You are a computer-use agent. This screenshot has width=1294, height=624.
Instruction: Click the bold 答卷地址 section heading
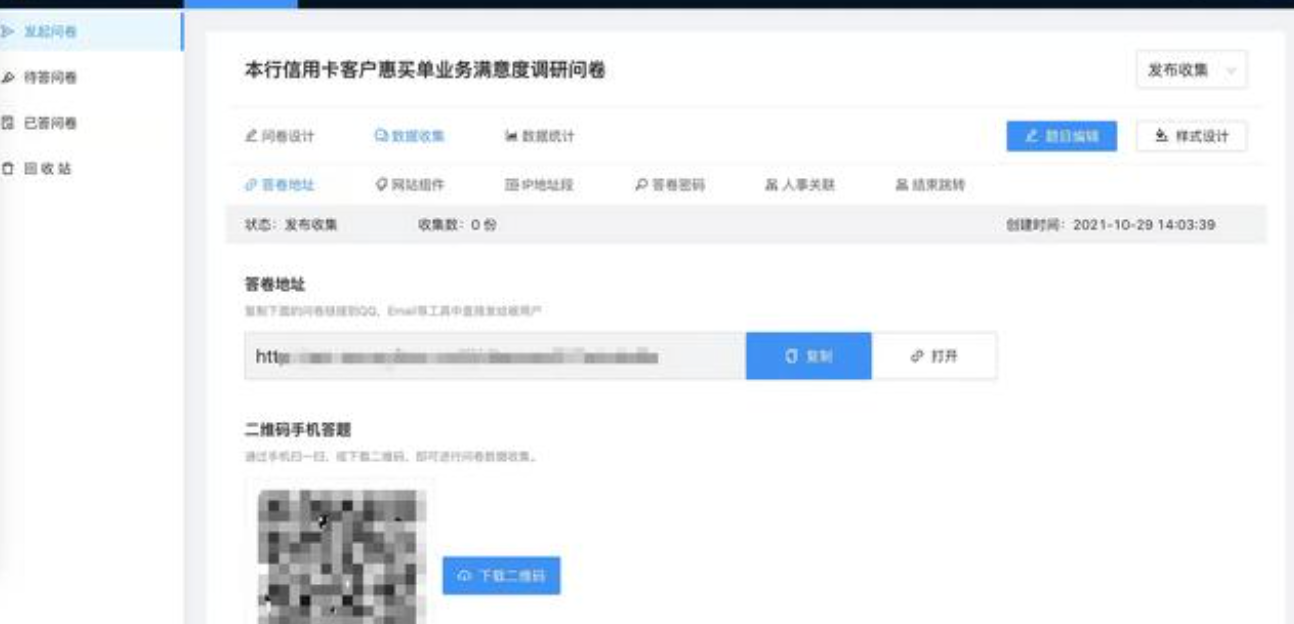pyautogui.click(x=274, y=286)
